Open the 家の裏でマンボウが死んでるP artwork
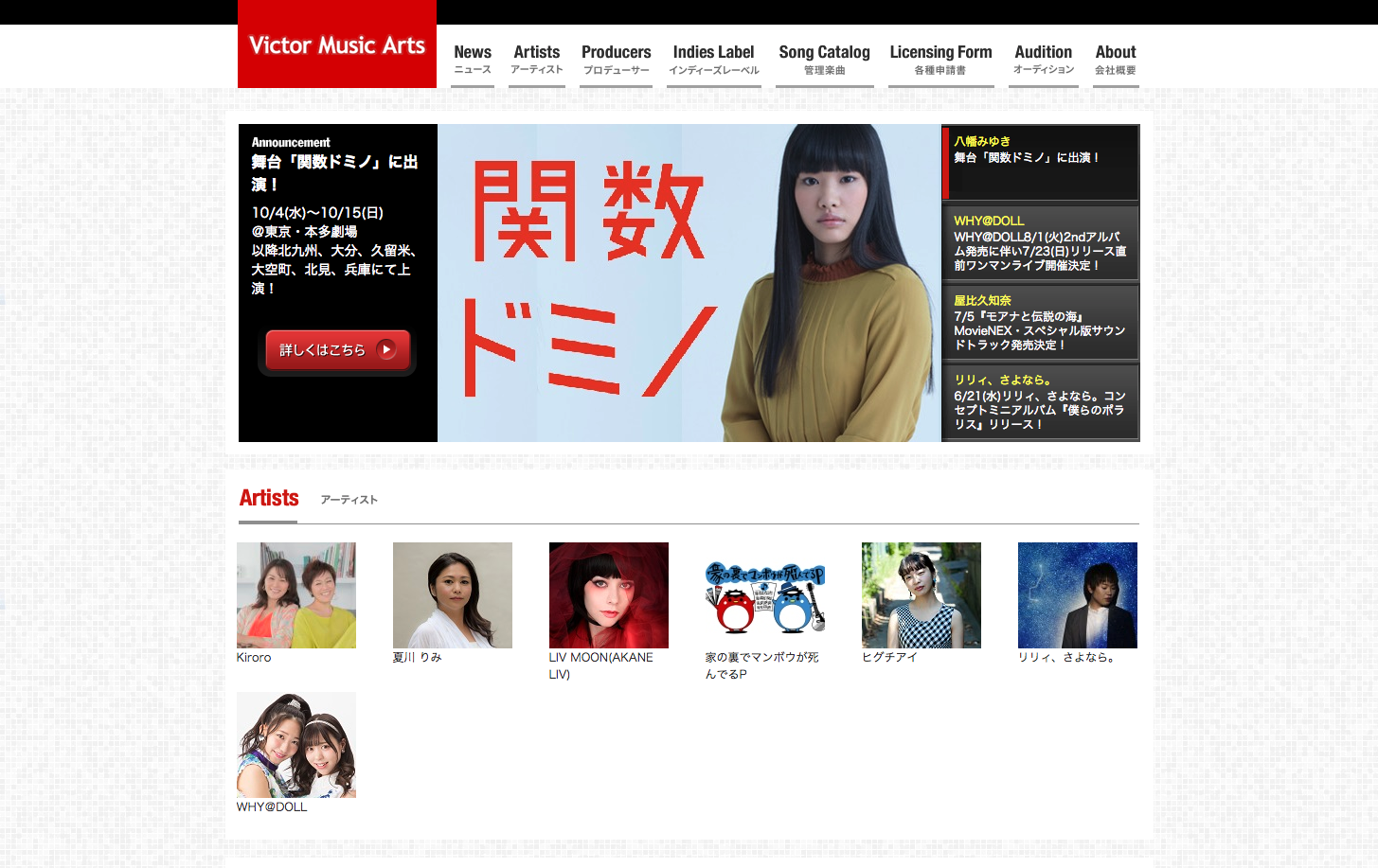The height and width of the screenshot is (868, 1378). click(x=765, y=595)
